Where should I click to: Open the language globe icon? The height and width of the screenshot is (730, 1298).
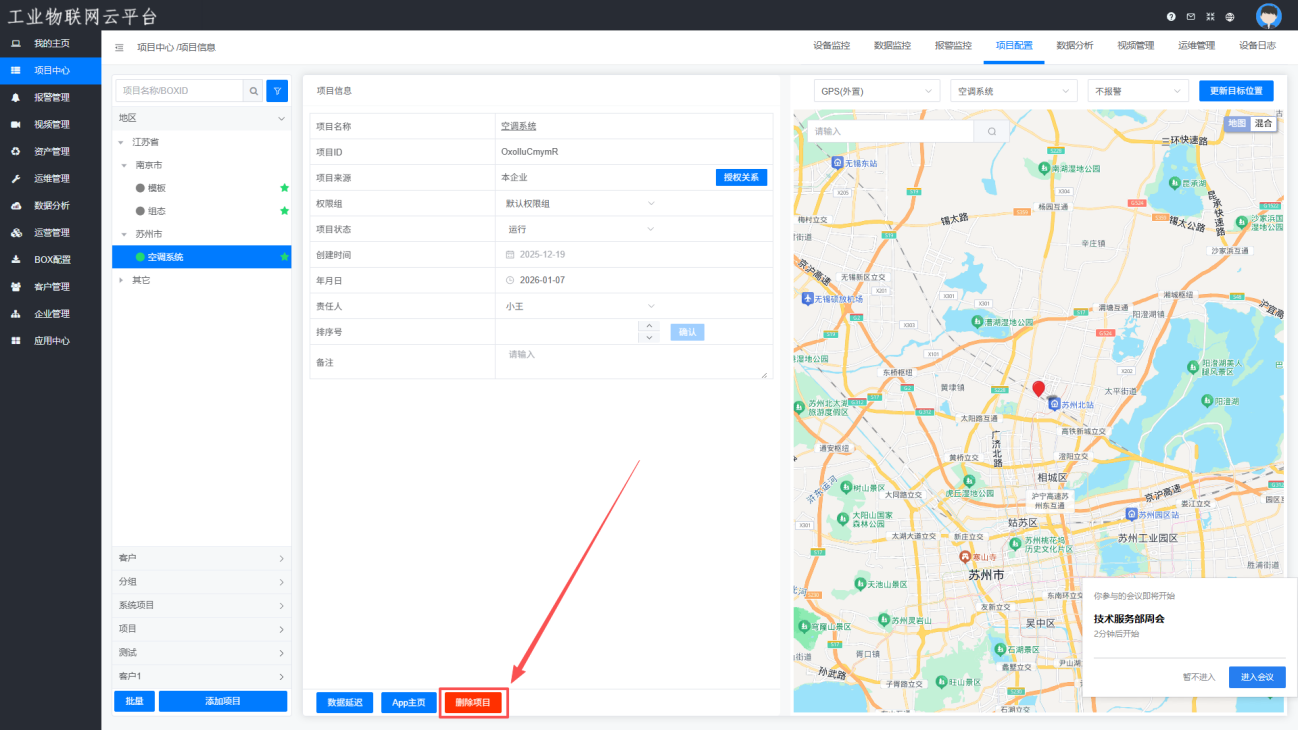point(1230,17)
